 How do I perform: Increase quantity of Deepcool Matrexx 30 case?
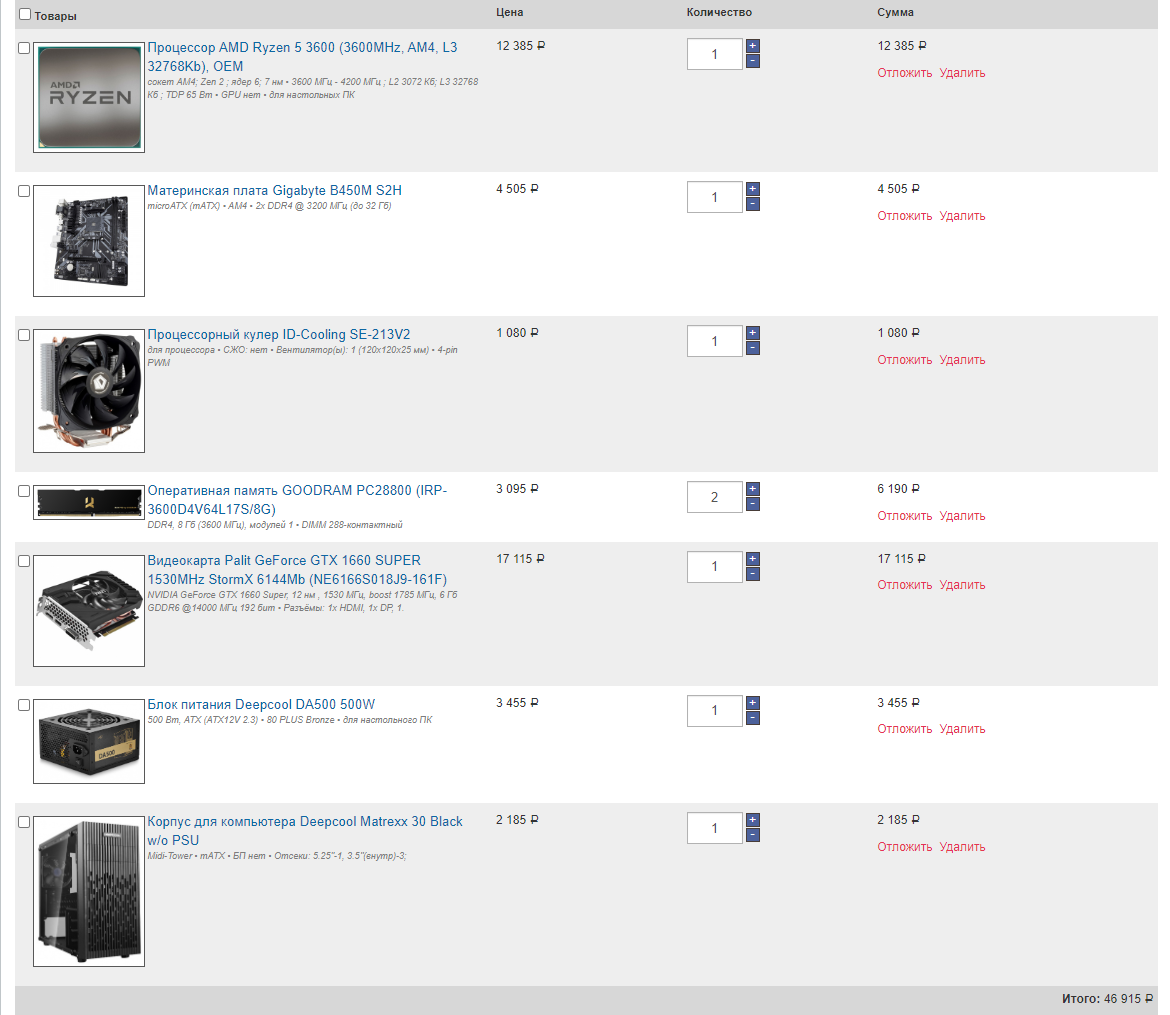pos(753,819)
